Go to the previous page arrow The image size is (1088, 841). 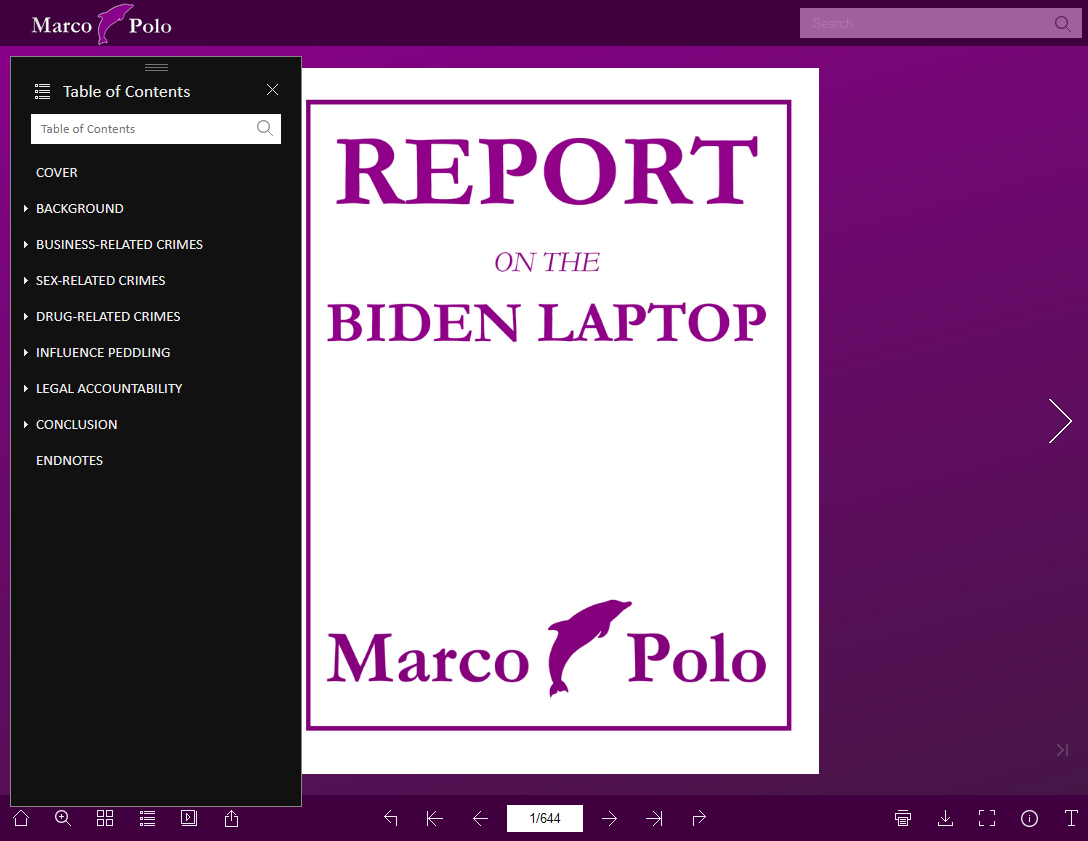(x=480, y=819)
